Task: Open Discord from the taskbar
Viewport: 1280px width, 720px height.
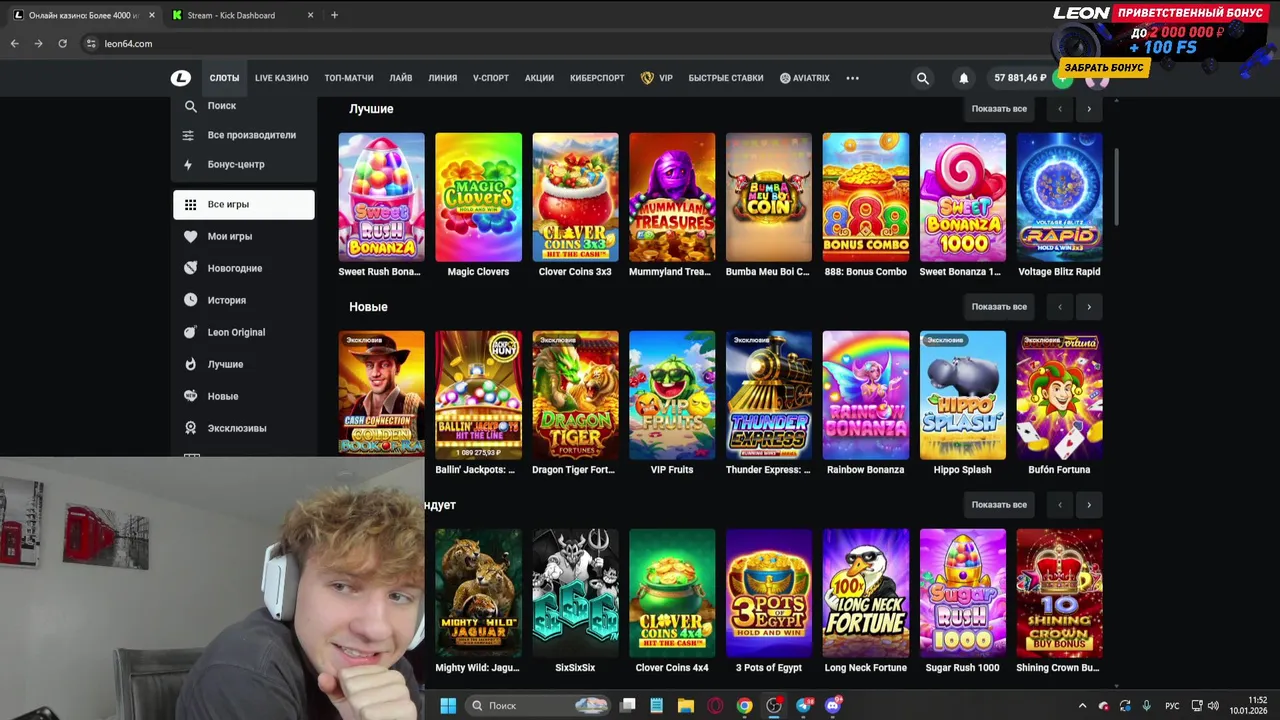Action: coord(833,705)
